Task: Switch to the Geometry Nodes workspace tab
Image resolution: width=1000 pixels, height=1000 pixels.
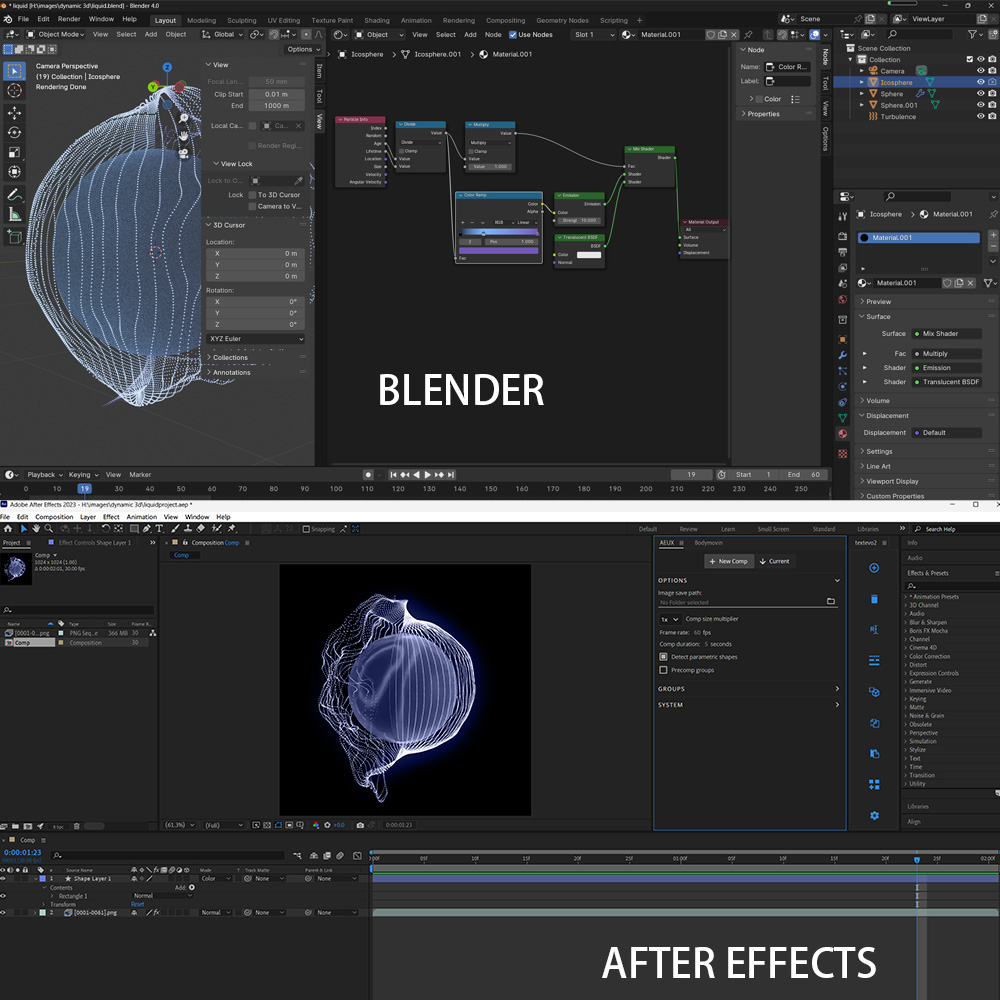Action: [562, 20]
